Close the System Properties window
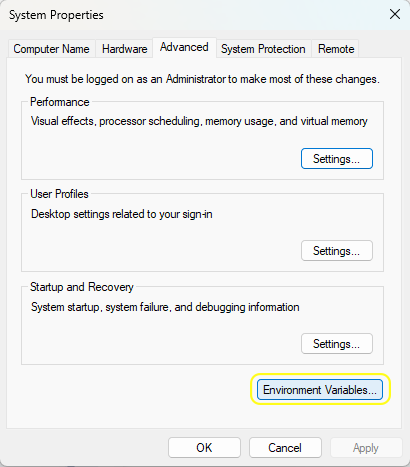 (x=395, y=14)
